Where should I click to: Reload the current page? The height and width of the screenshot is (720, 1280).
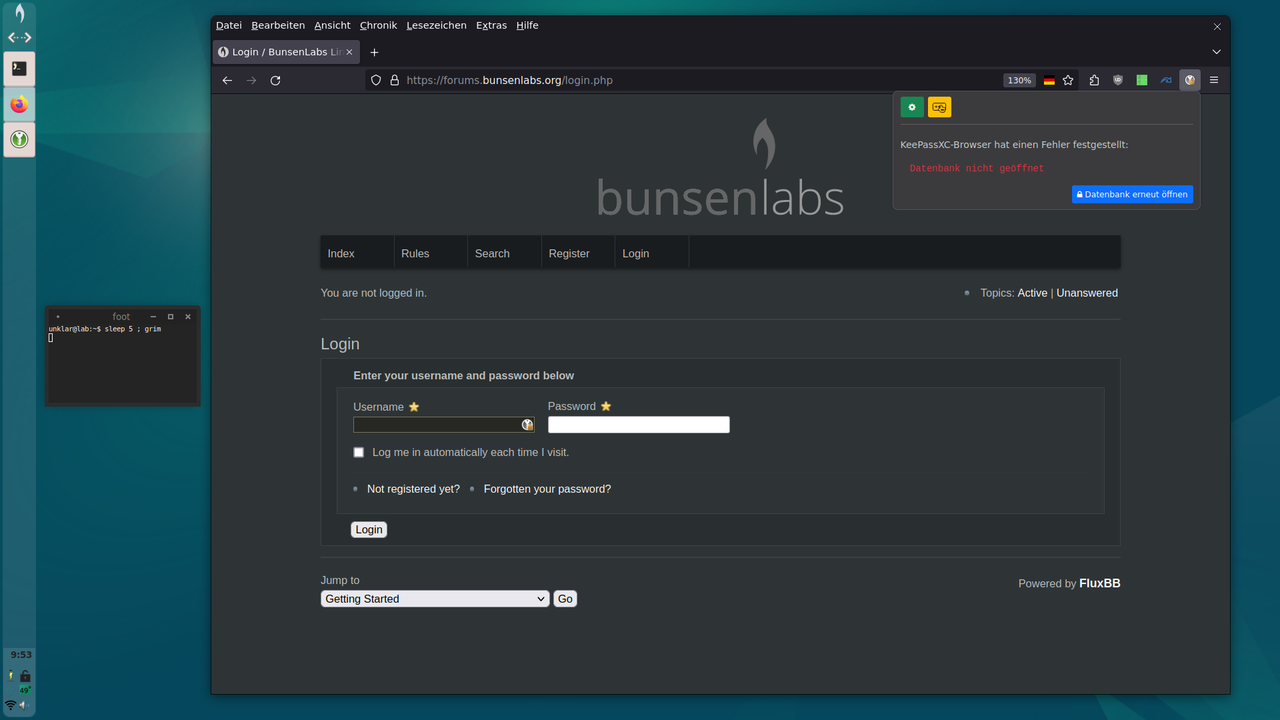275,80
